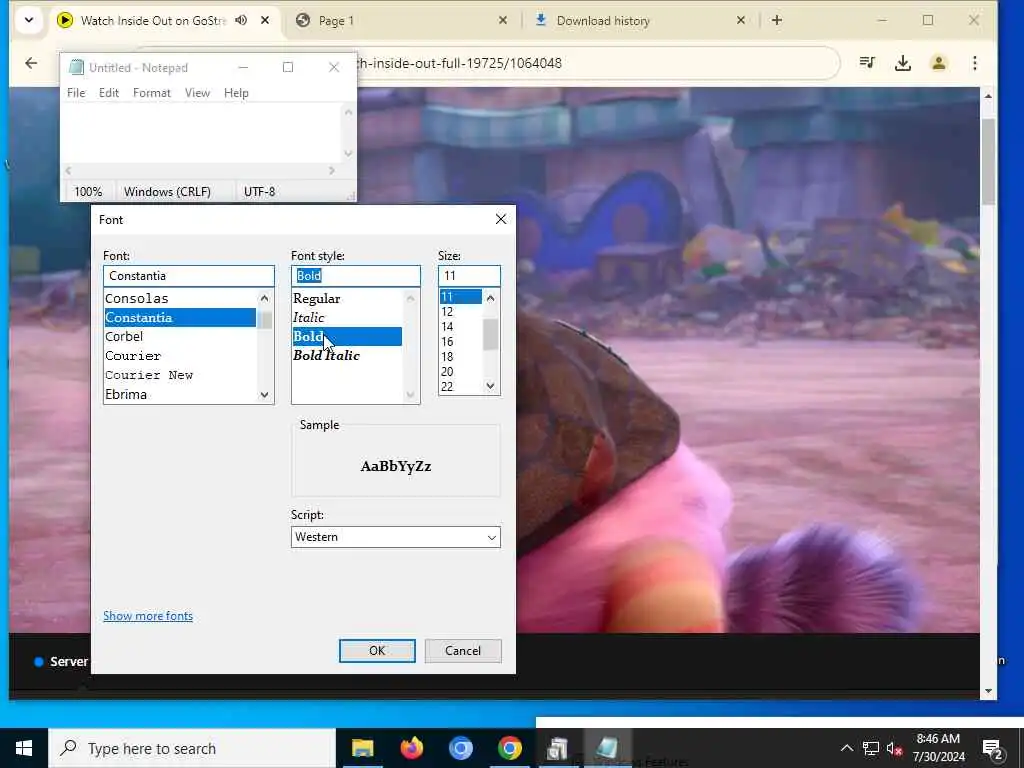Viewport: 1024px width, 768px height.
Task: Click the network tray icon
Action: tap(871, 748)
